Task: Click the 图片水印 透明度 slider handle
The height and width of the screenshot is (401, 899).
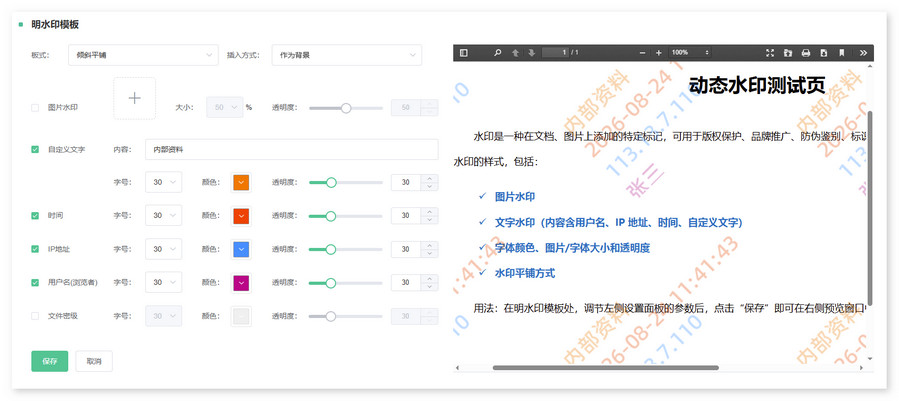Action: click(346, 108)
